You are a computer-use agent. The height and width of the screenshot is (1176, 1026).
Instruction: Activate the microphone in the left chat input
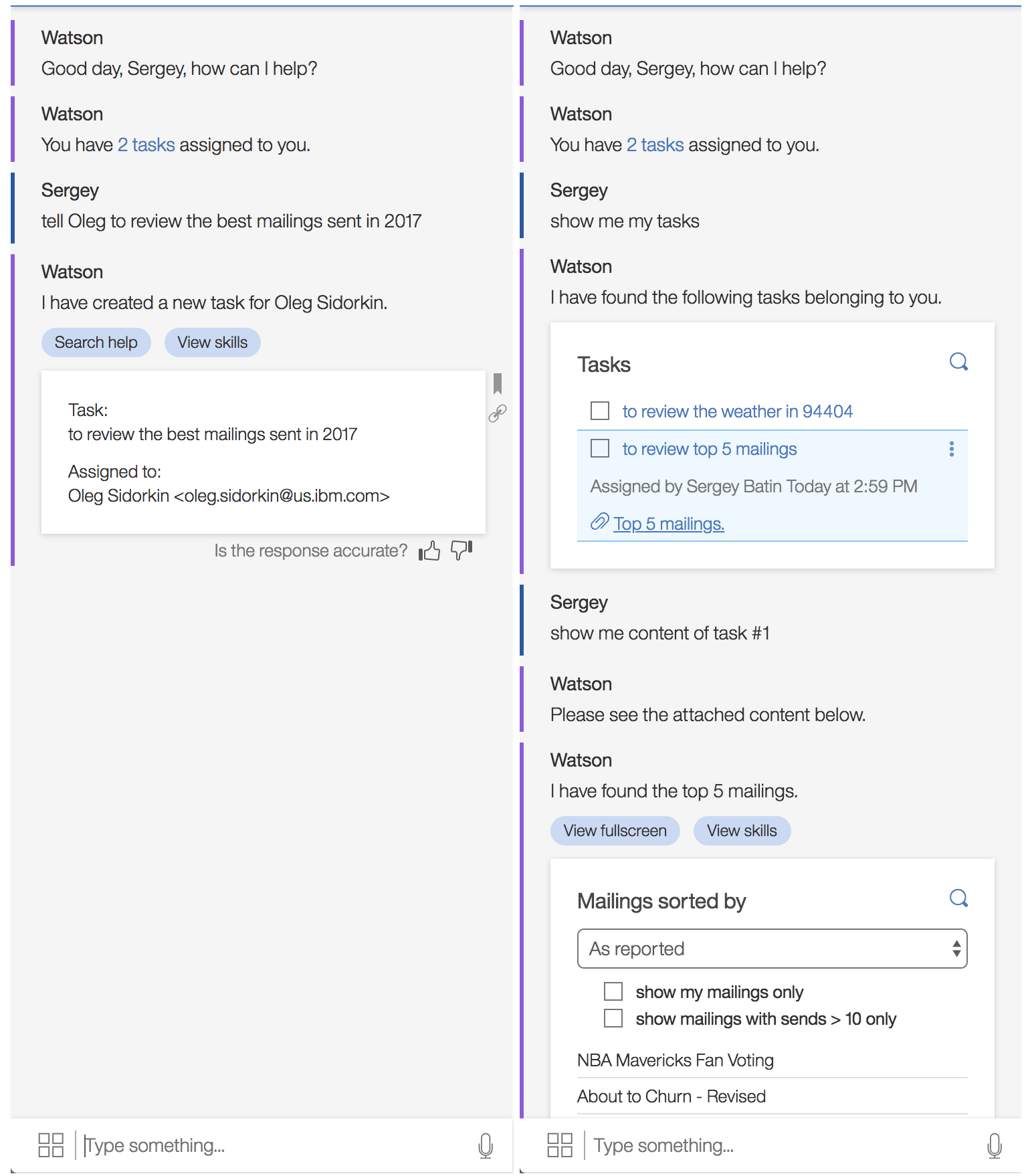[x=486, y=1145]
